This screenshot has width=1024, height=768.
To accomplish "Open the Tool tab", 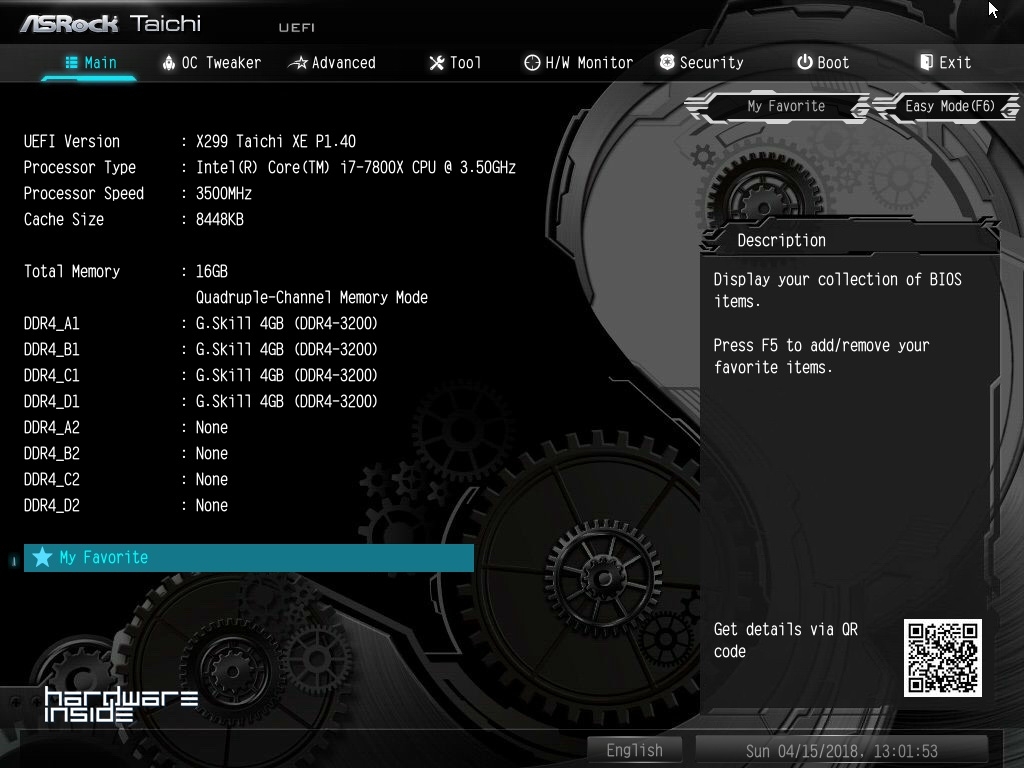I will pyautogui.click(x=455, y=63).
